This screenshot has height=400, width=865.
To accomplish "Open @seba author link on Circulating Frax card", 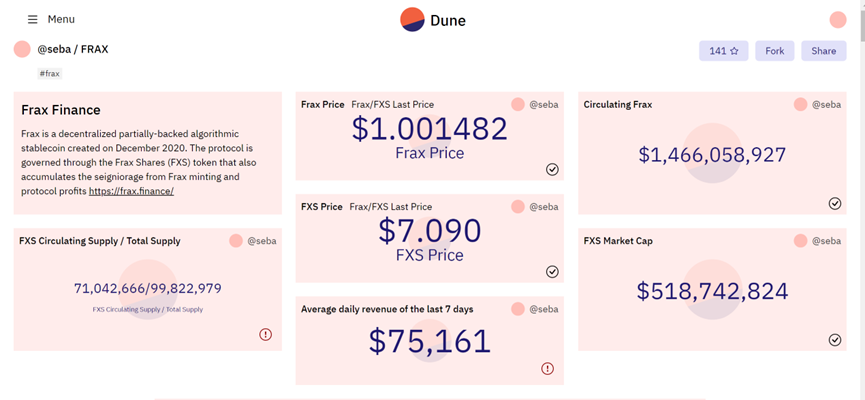I will 826,104.
